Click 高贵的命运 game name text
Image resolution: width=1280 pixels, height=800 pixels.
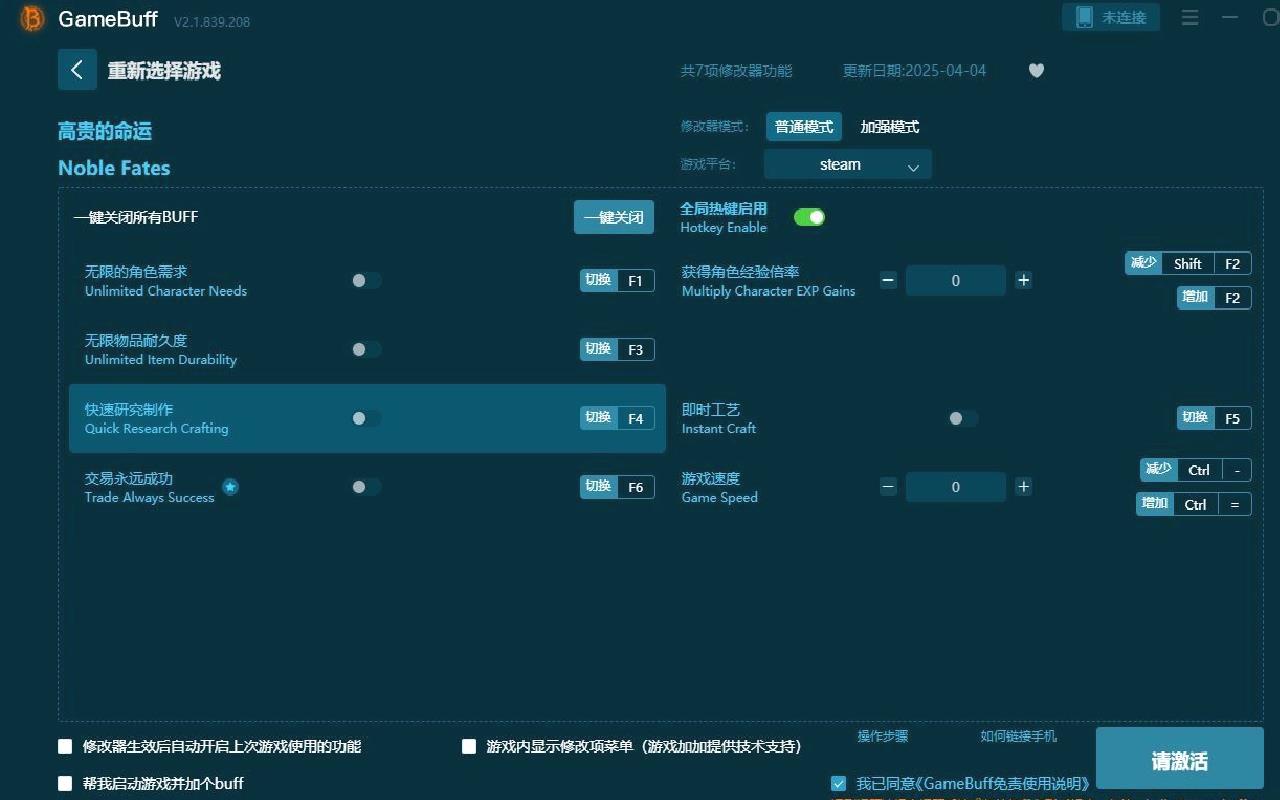(x=105, y=131)
